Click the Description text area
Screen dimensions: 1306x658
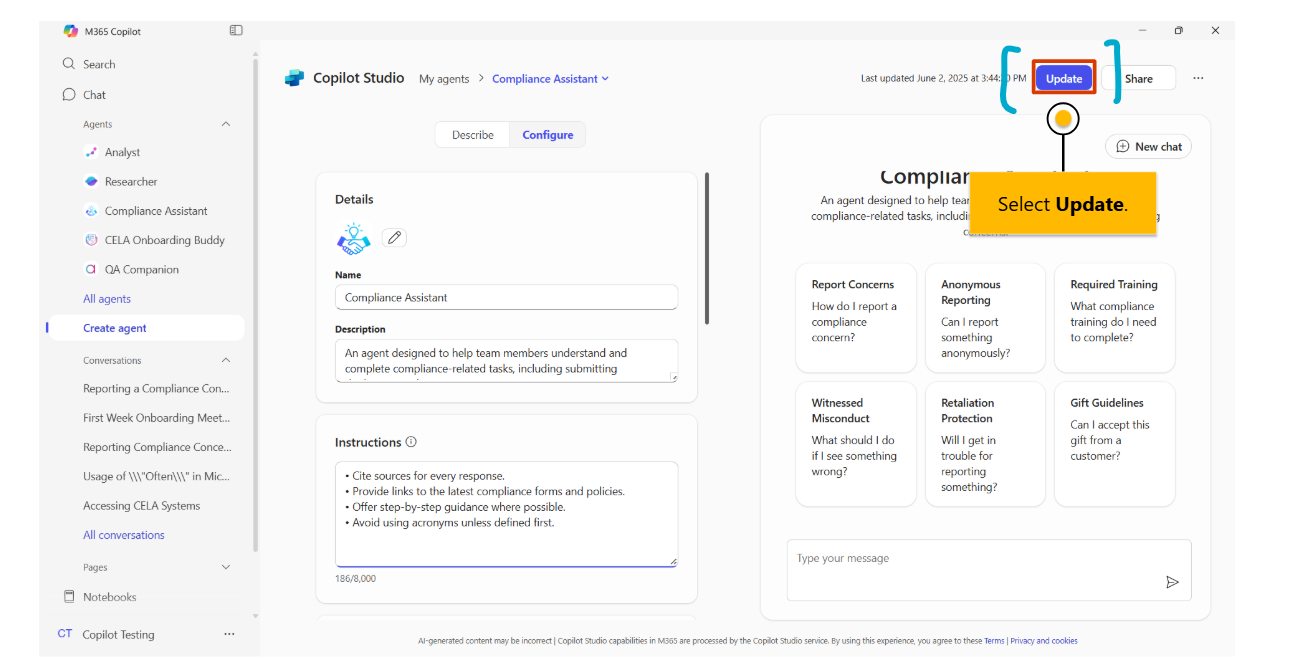pyautogui.click(x=506, y=360)
